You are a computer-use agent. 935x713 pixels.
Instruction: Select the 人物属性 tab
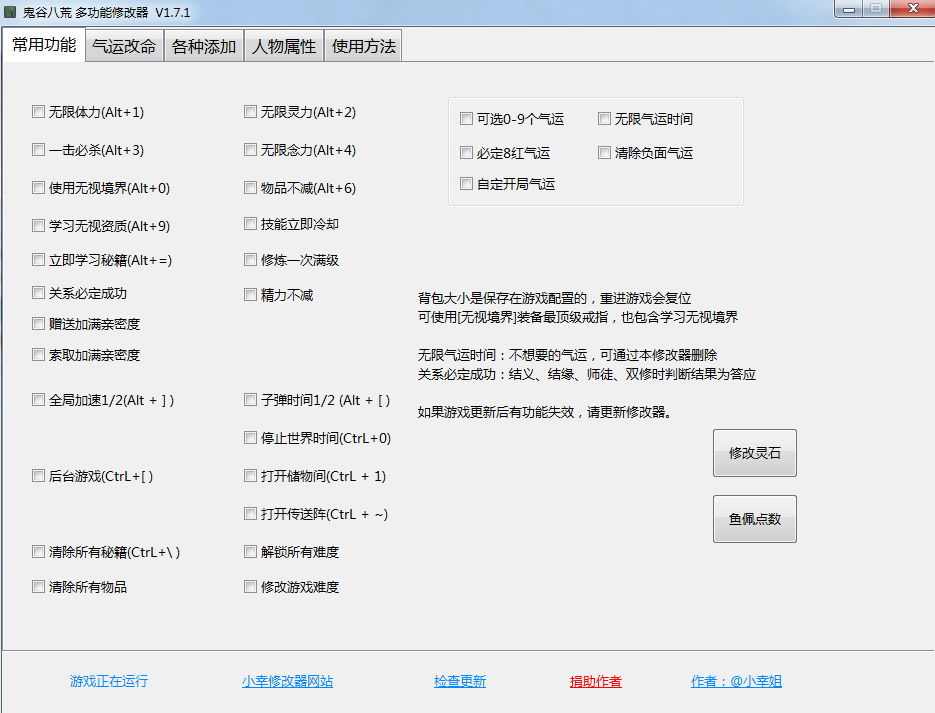coord(284,45)
